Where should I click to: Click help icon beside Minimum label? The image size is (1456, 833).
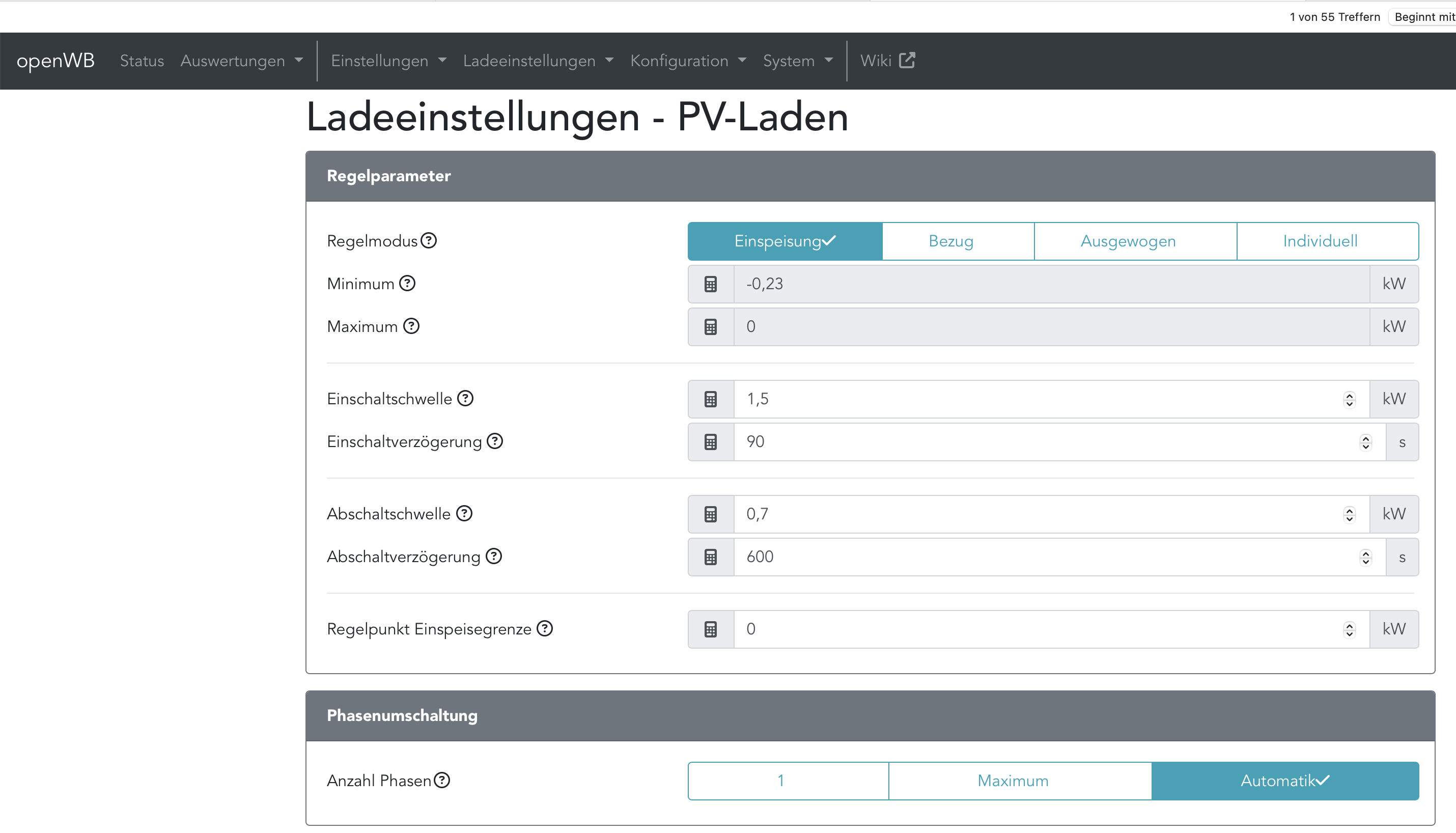click(407, 283)
